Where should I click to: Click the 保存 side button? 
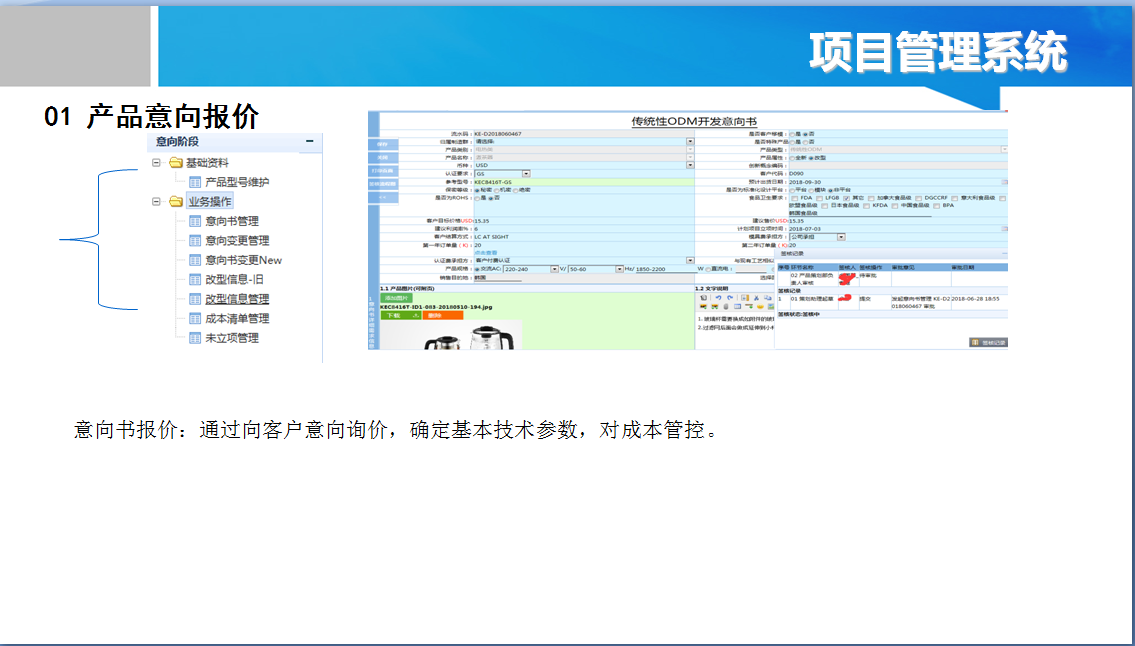point(383,144)
